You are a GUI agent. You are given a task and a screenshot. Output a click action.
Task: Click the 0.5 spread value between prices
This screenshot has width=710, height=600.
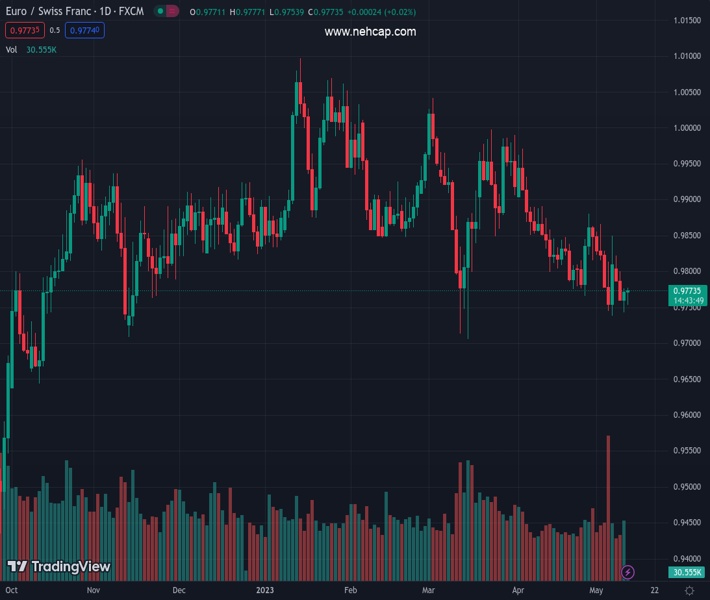55,30
